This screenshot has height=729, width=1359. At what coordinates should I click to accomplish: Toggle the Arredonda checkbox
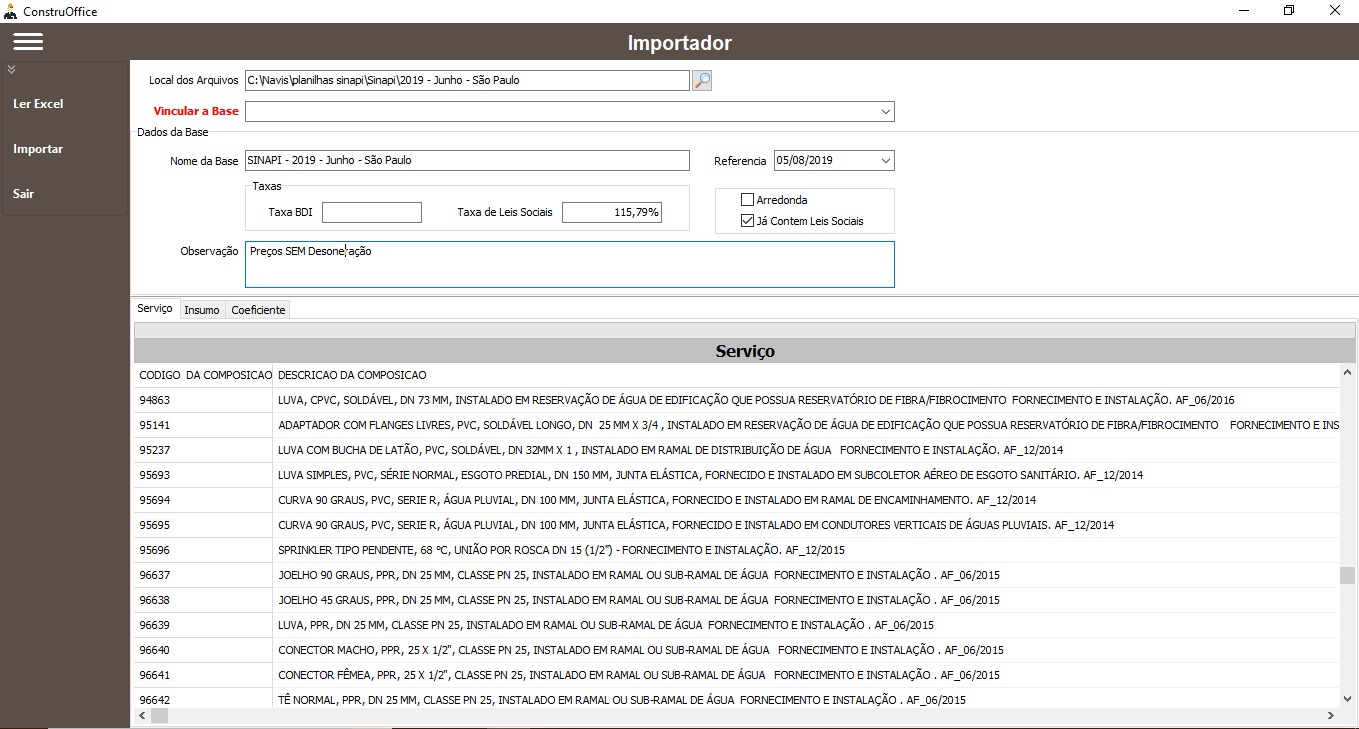coord(748,200)
